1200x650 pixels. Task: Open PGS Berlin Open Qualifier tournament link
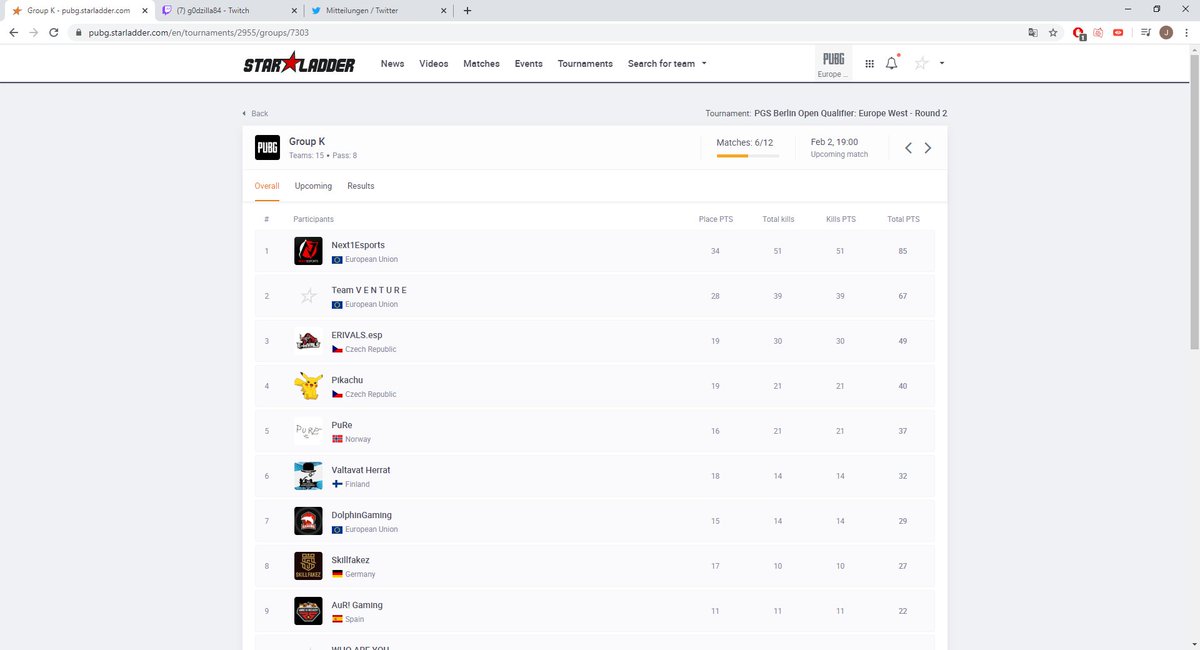pos(850,113)
